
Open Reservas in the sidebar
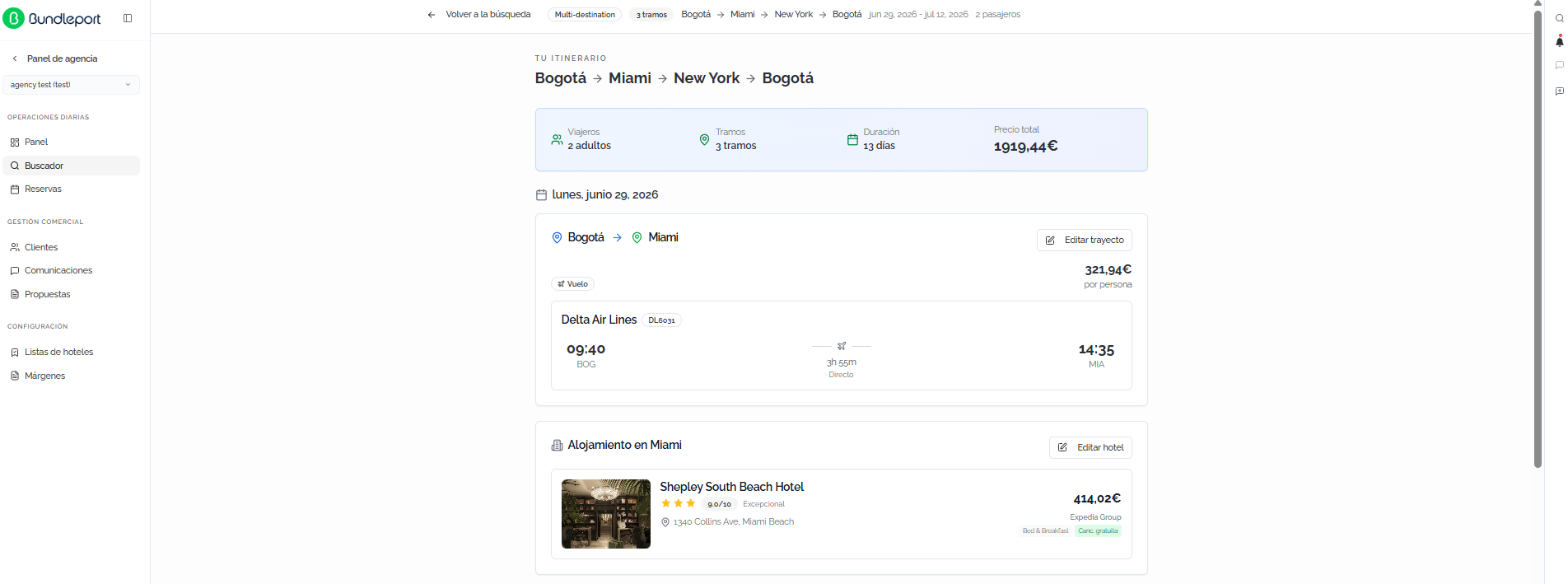coord(71,189)
